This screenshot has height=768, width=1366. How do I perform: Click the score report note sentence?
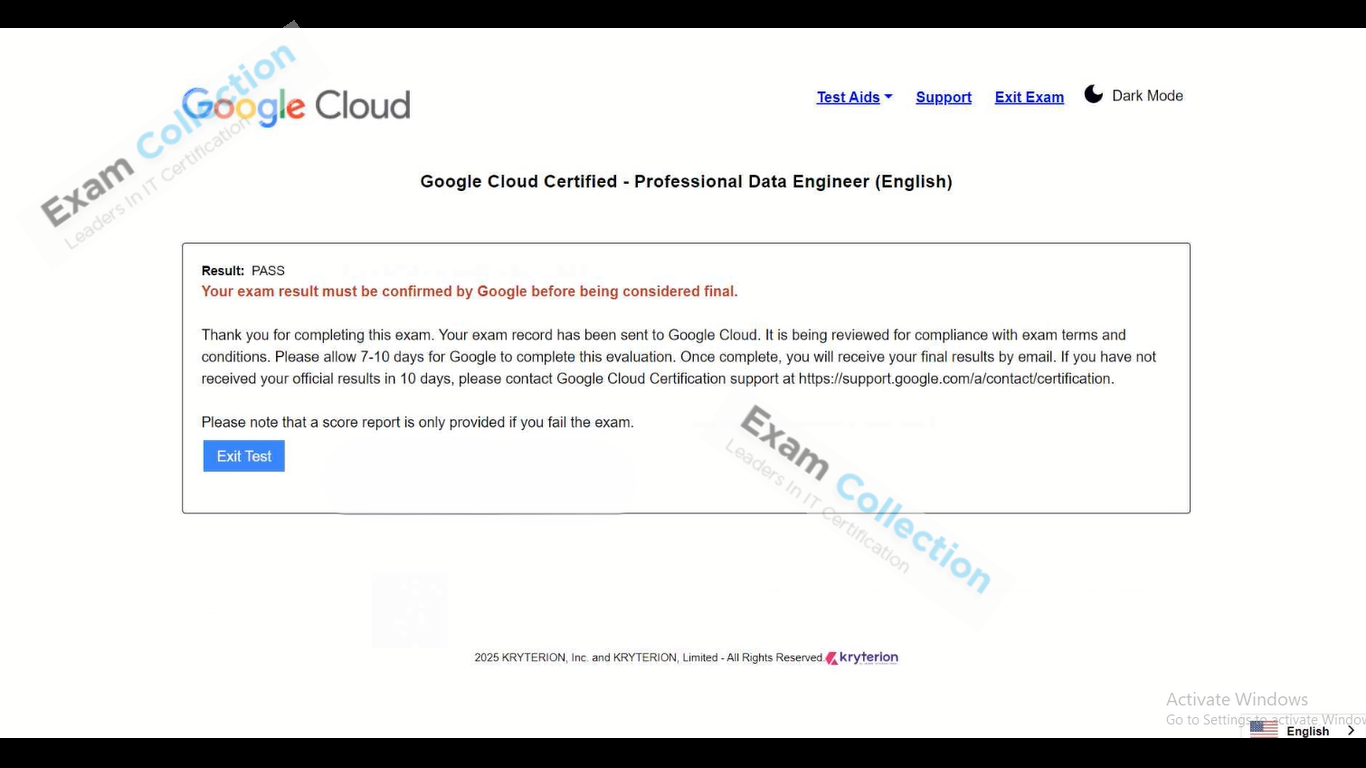tap(417, 423)
